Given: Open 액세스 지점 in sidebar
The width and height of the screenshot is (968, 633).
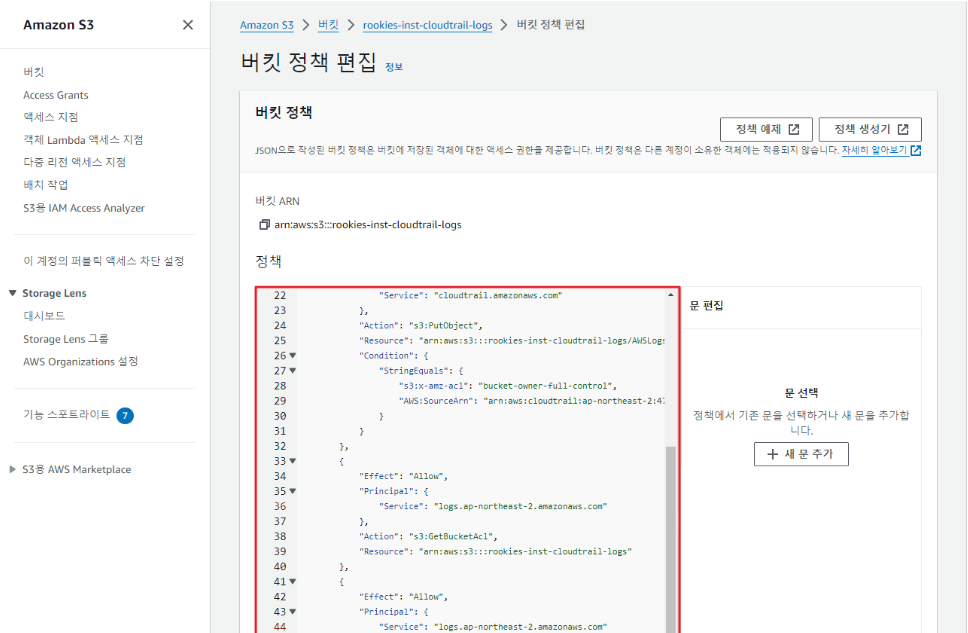Looking at the screenshot, I should click(x=51, y=117).
